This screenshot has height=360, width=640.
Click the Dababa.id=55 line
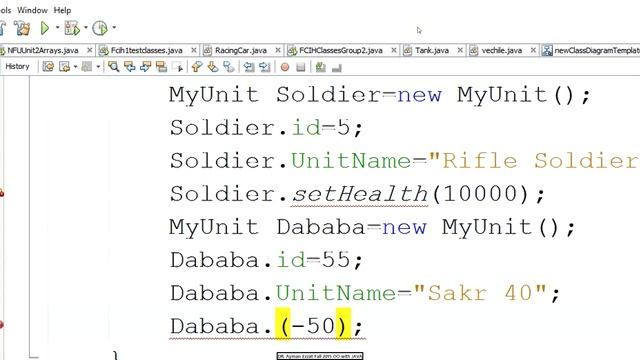click(266, 260)
